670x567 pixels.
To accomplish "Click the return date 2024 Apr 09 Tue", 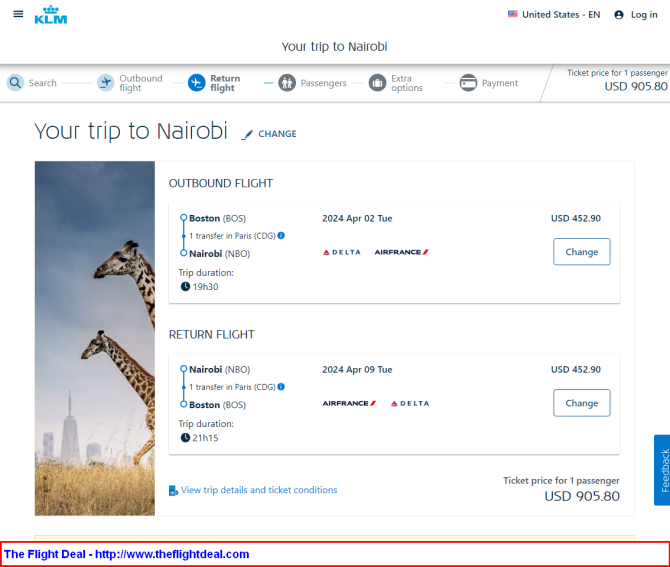I will 357,370.
